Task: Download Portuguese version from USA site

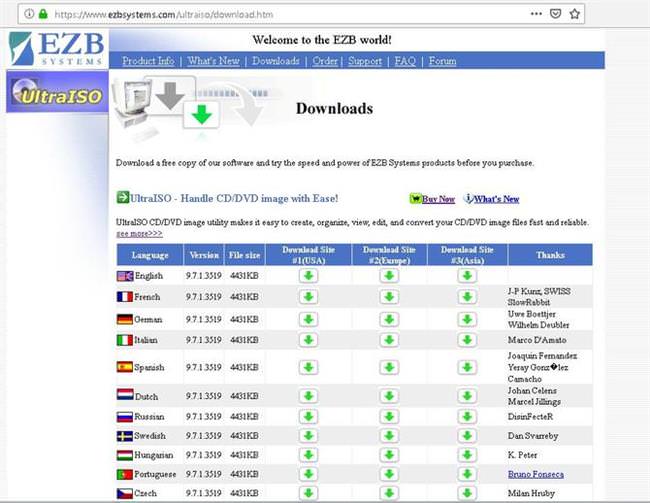Action: point(308,474)
